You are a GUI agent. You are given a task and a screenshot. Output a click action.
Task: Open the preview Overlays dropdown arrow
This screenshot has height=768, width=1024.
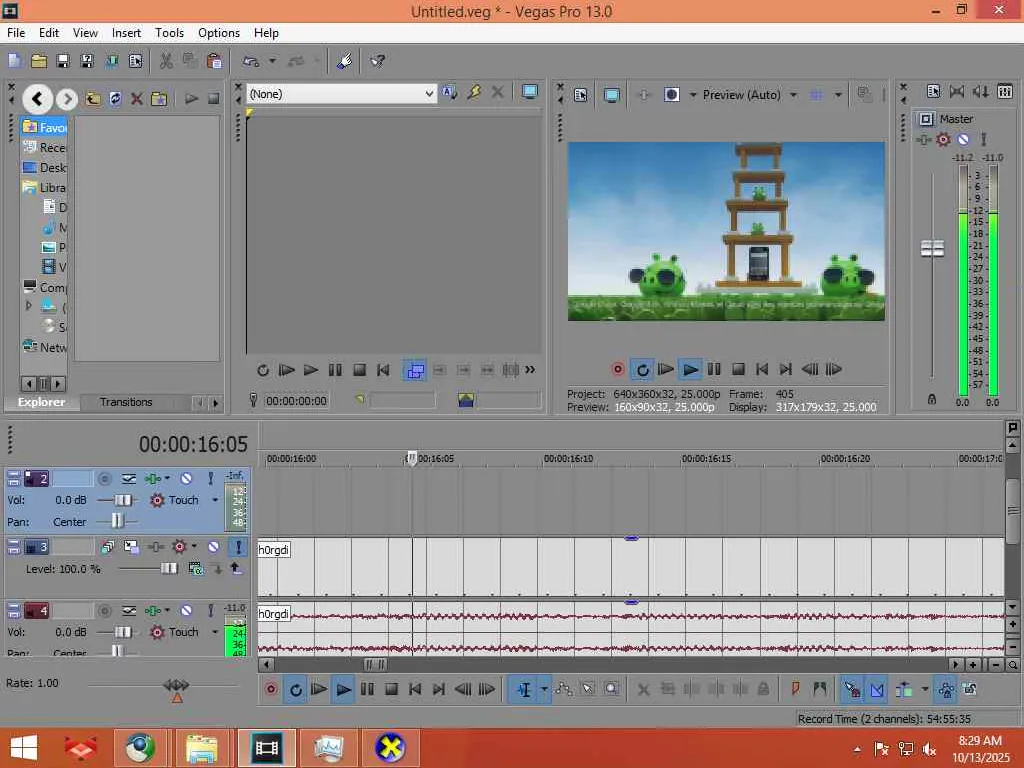[x=838, y=95]
